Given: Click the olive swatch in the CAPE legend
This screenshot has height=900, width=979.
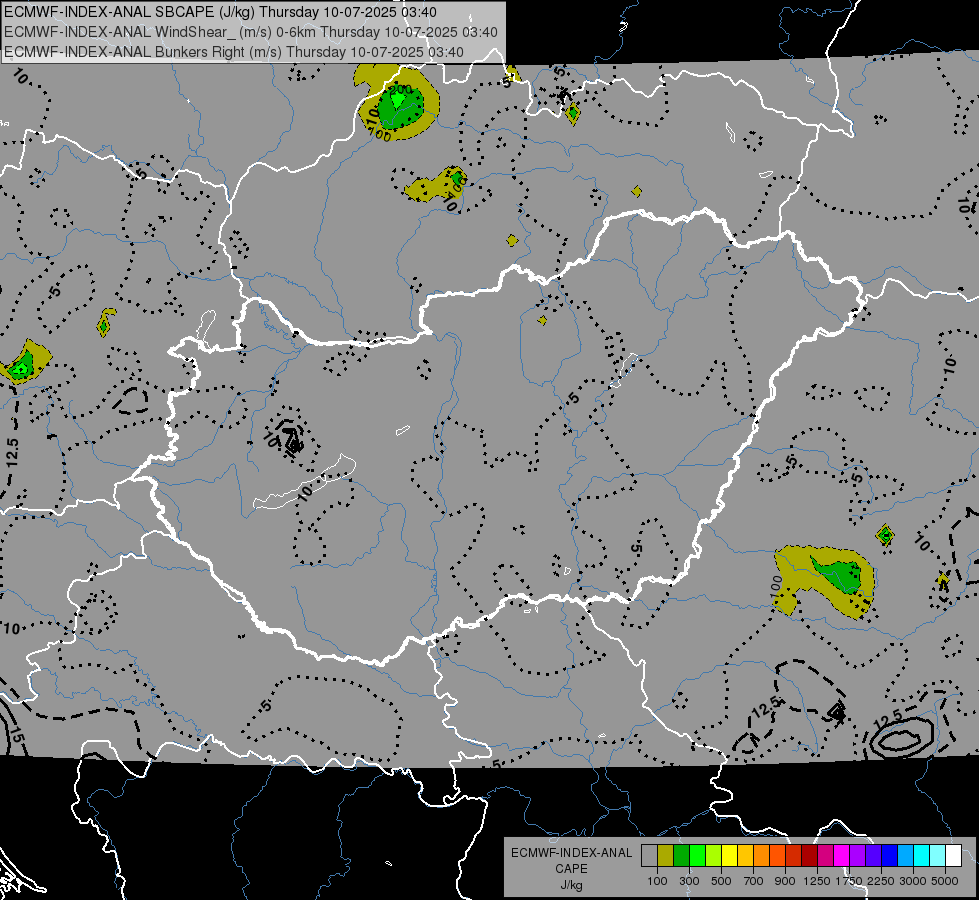Looking at the screenshot, I should [x=666, y=856].
